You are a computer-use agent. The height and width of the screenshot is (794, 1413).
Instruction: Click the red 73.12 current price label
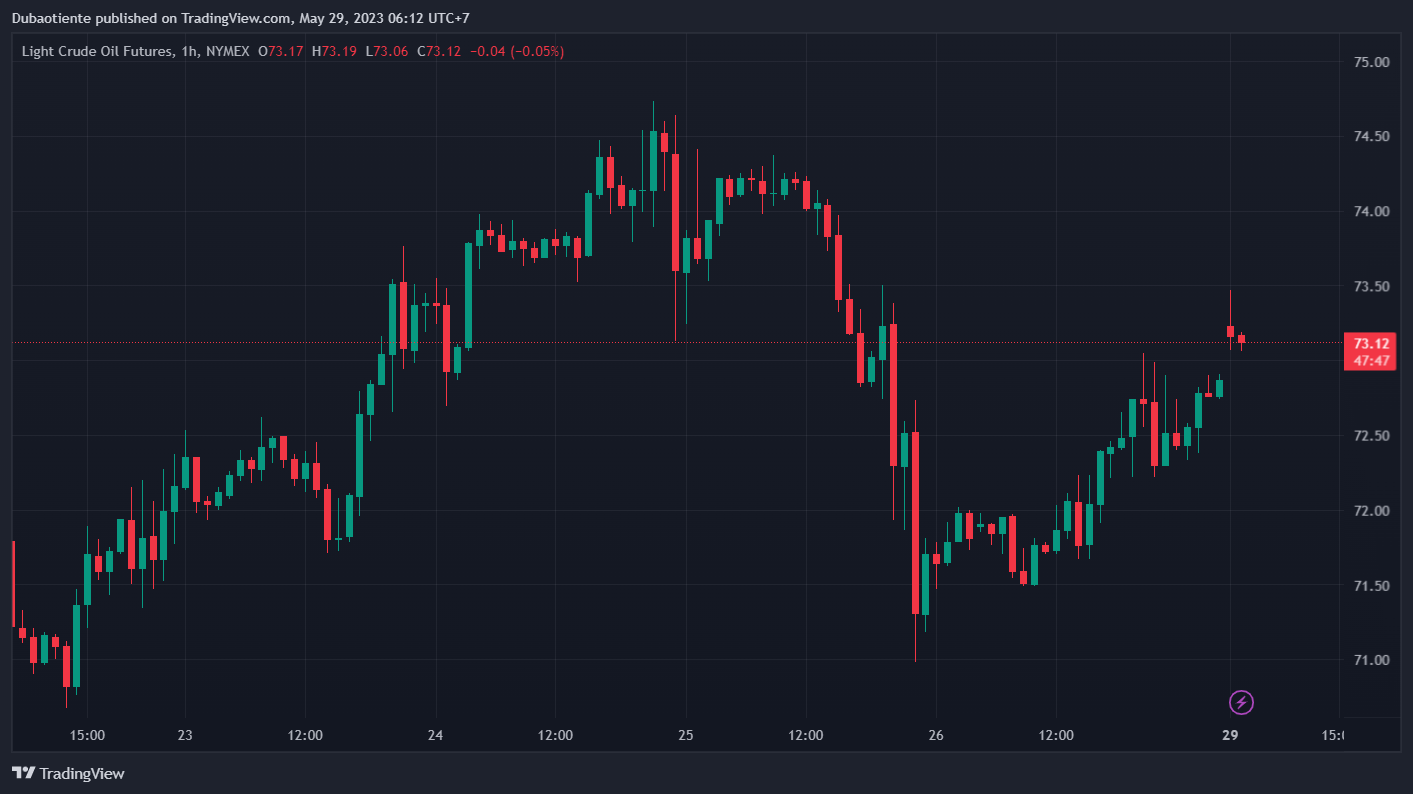tap(1368, 343)
